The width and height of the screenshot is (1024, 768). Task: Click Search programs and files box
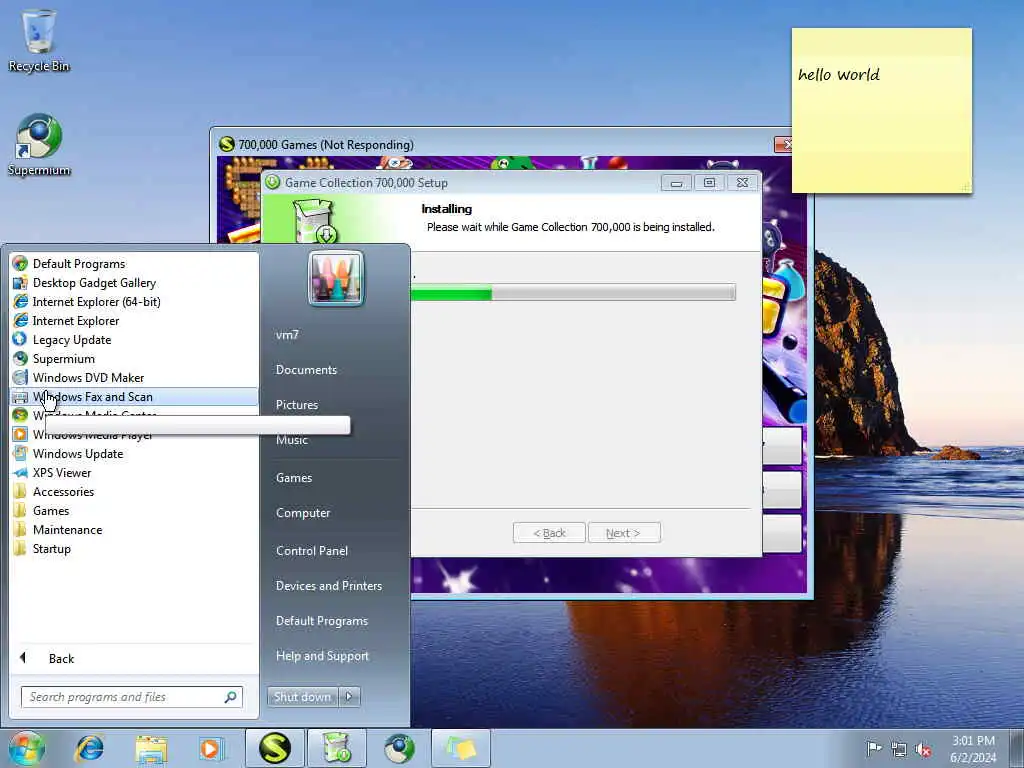click(x=131, y=697)
